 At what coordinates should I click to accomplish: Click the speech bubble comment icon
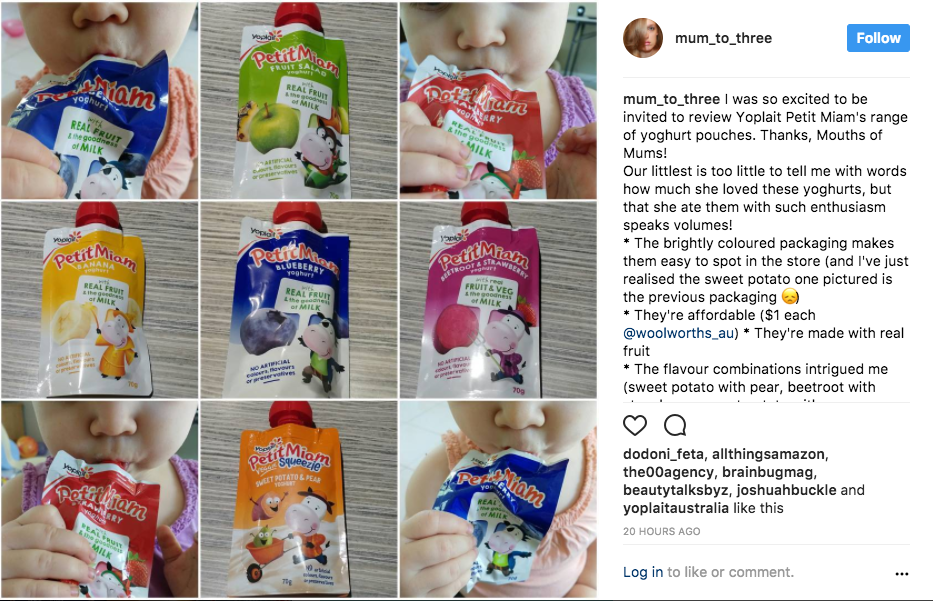[675, 425]
